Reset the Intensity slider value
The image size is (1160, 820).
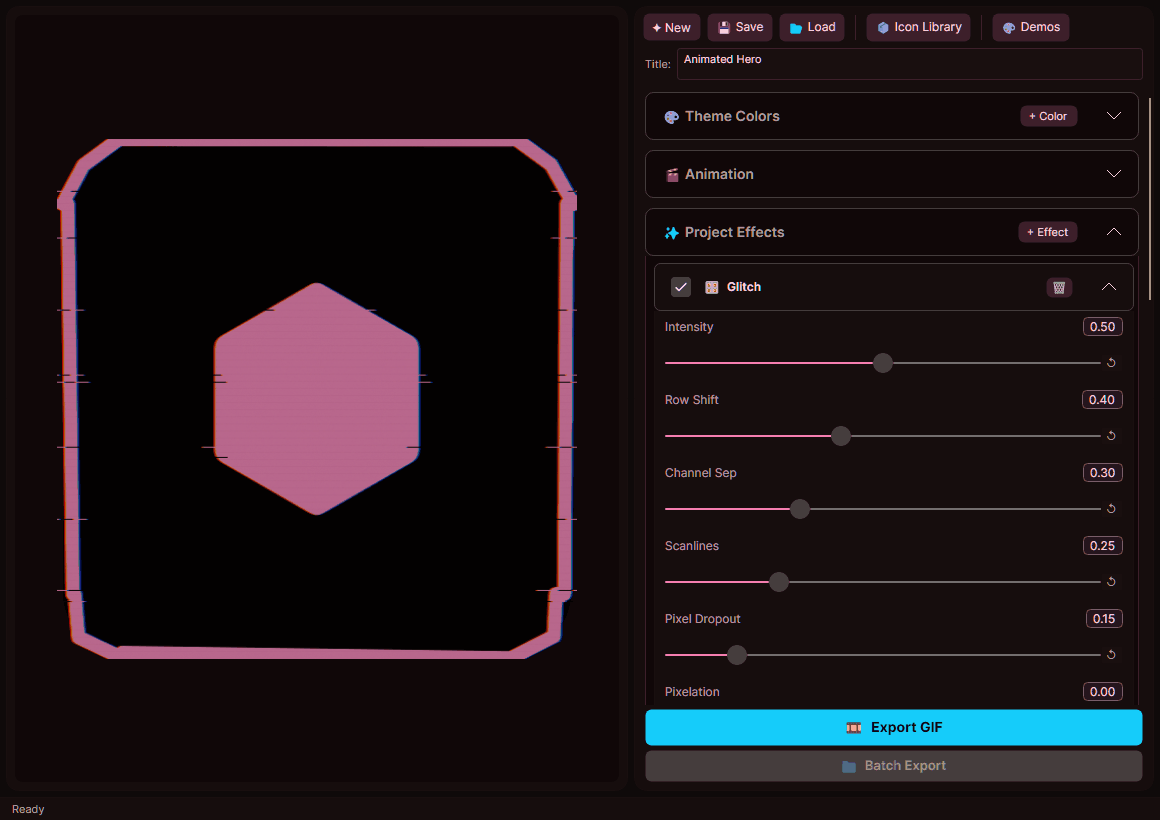(x=1111, y=363)
